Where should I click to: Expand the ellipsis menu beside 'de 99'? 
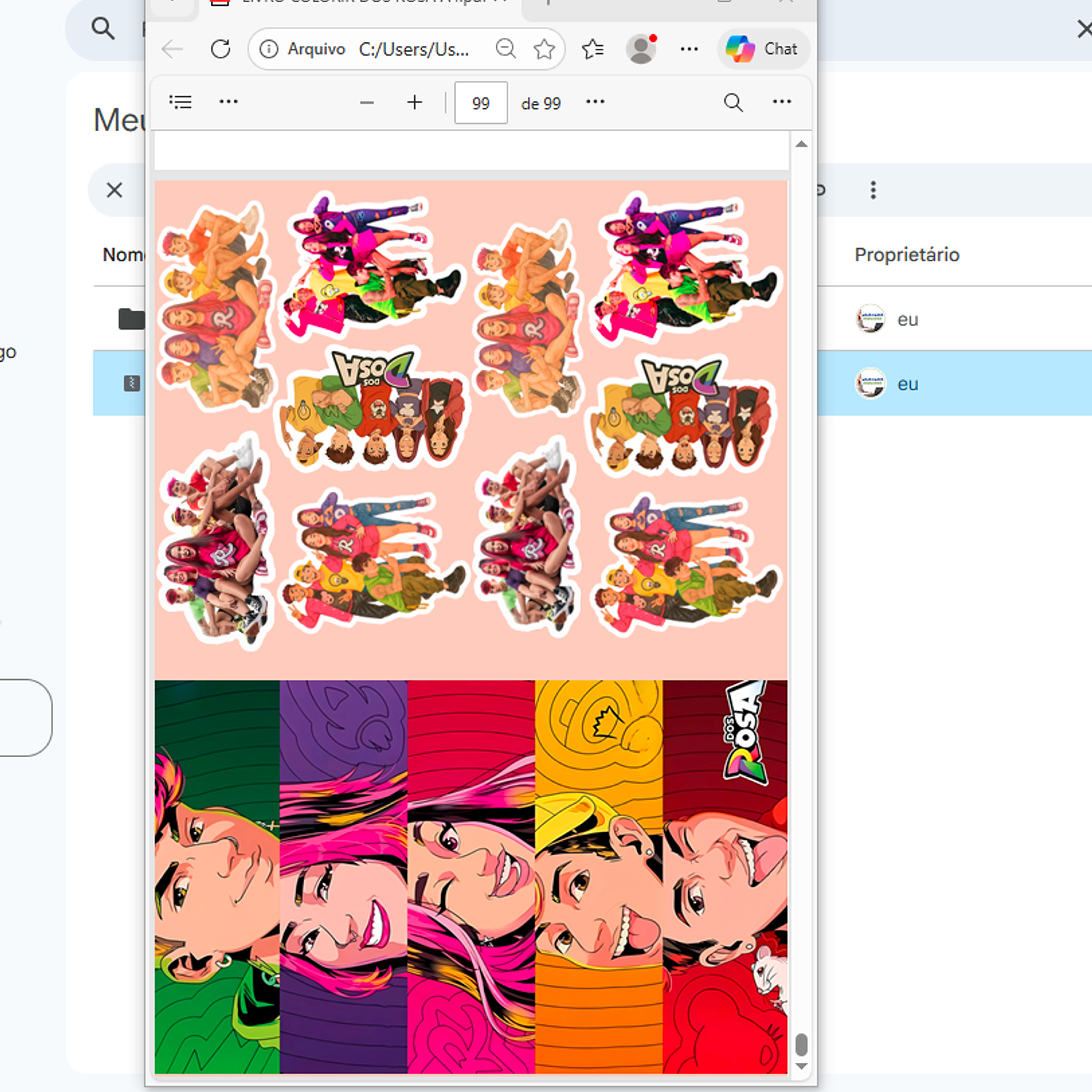click(595, 102)
